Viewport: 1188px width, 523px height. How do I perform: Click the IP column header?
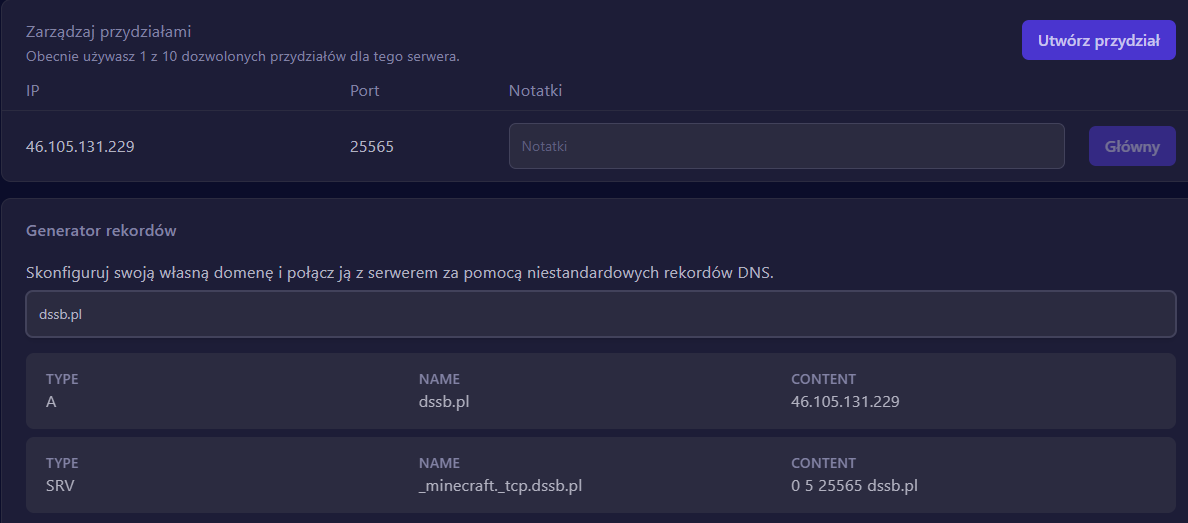(33, 91)
